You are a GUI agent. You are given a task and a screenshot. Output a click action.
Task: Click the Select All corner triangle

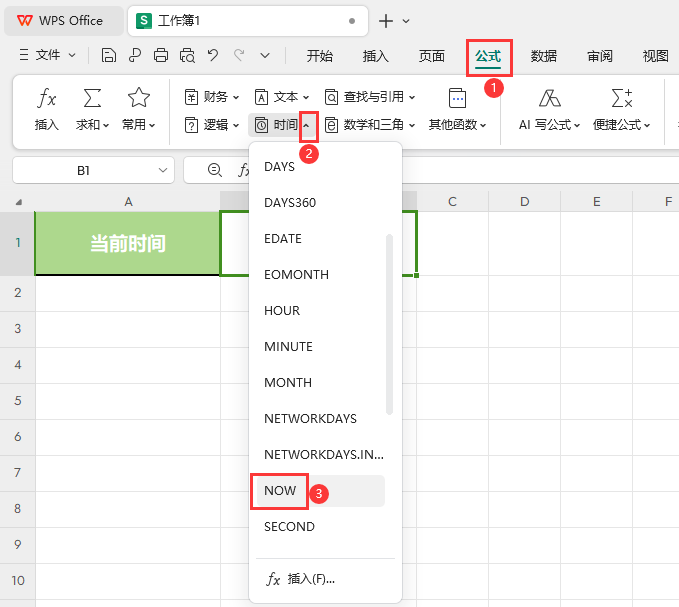coord(18,202)
